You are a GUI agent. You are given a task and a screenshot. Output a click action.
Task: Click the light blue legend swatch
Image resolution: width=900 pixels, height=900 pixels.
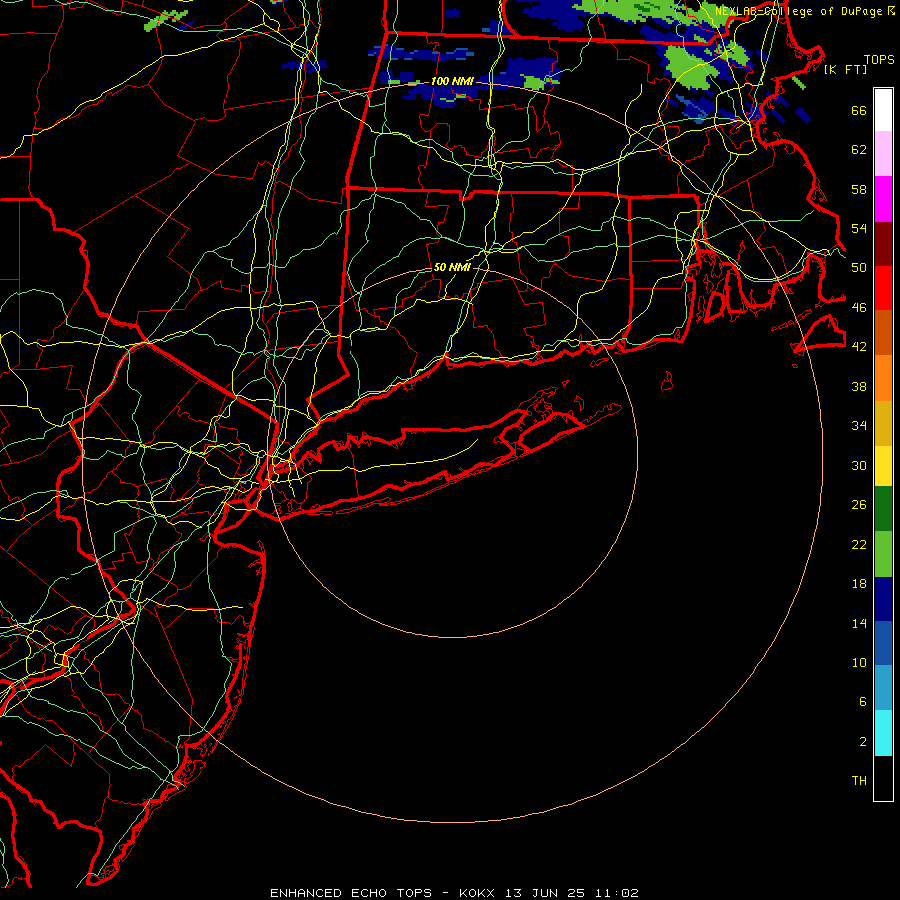pos(883,688)
